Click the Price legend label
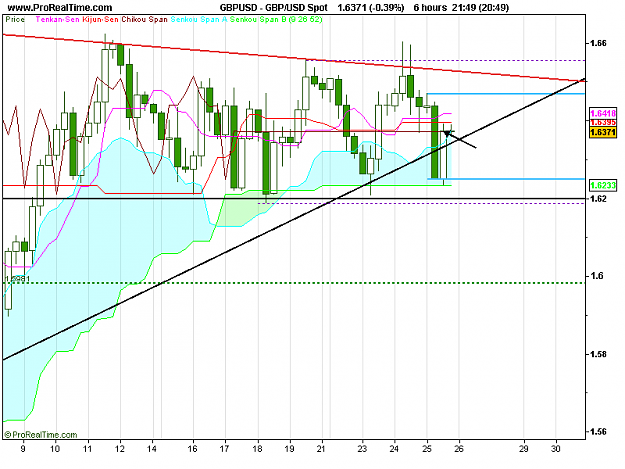625x469 pixels. point(15,19)
